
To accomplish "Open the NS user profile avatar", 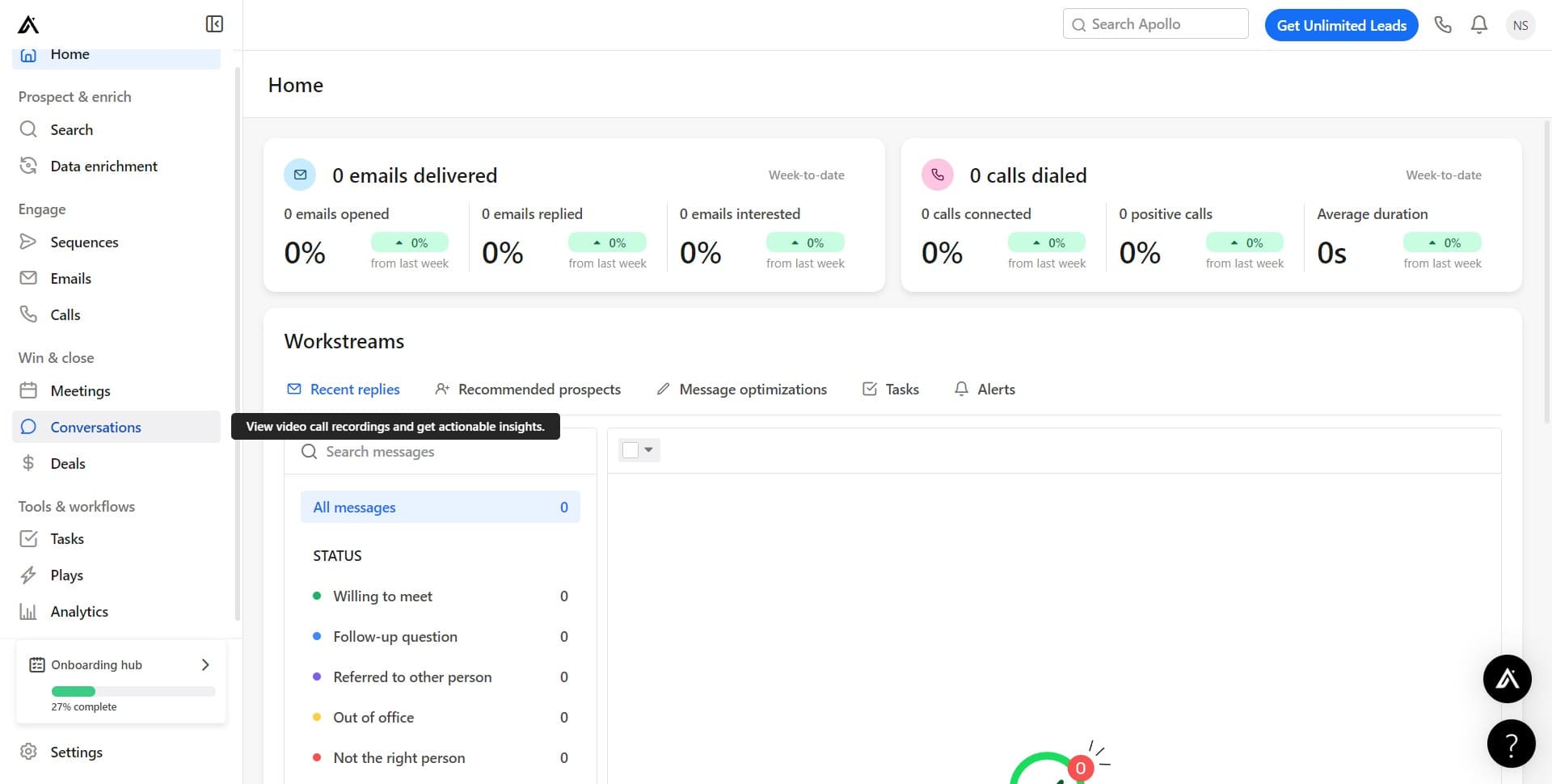I will (1520, 25).
